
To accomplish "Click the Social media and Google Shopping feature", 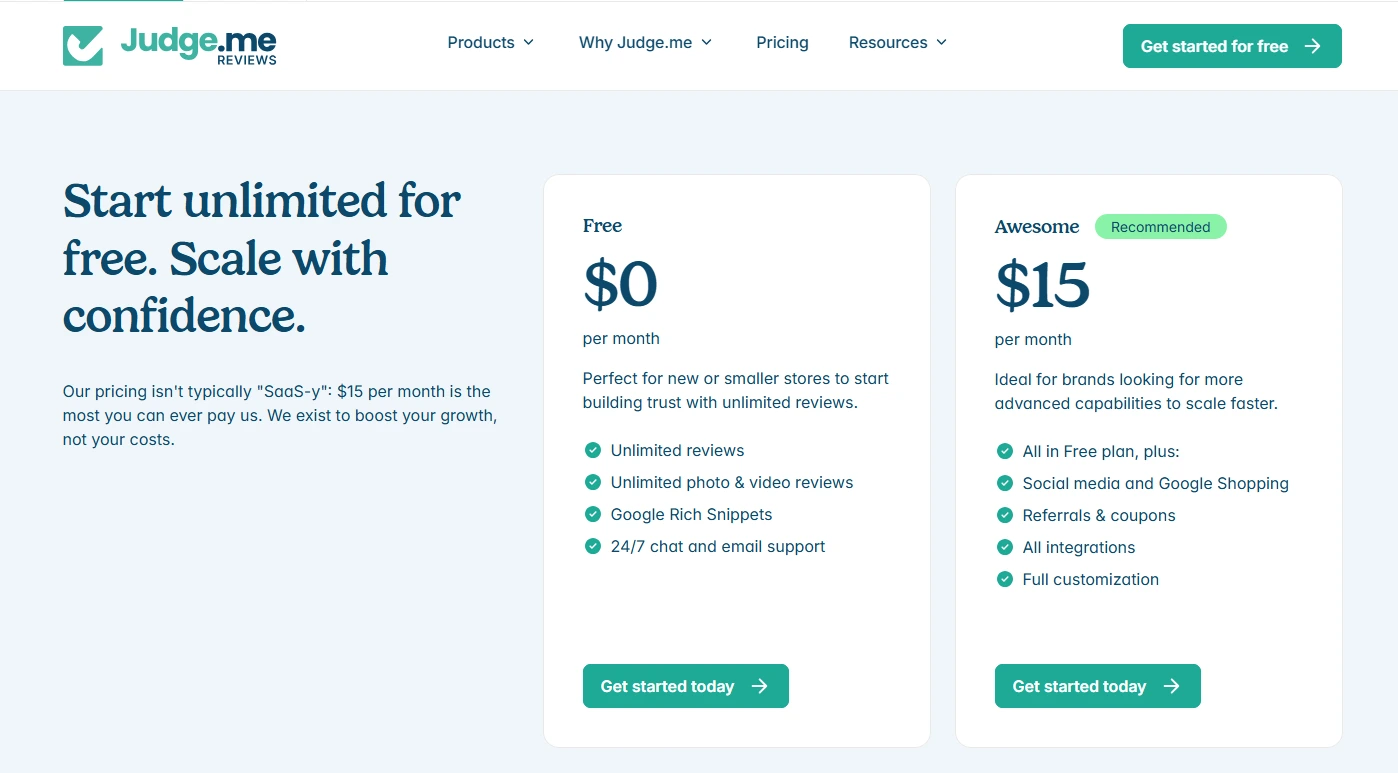I will coord(1155,483).
